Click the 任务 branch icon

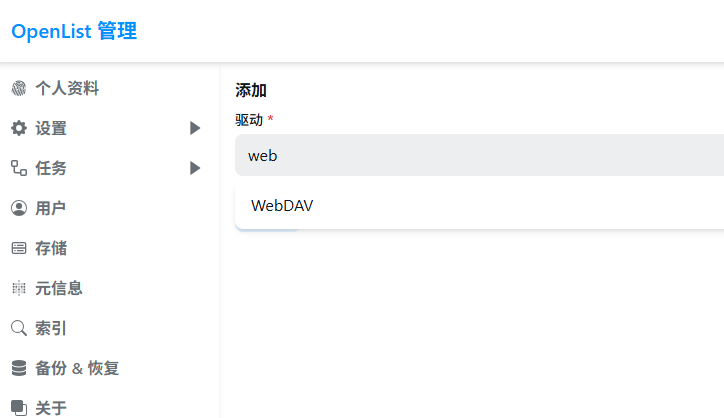[19, 168]
